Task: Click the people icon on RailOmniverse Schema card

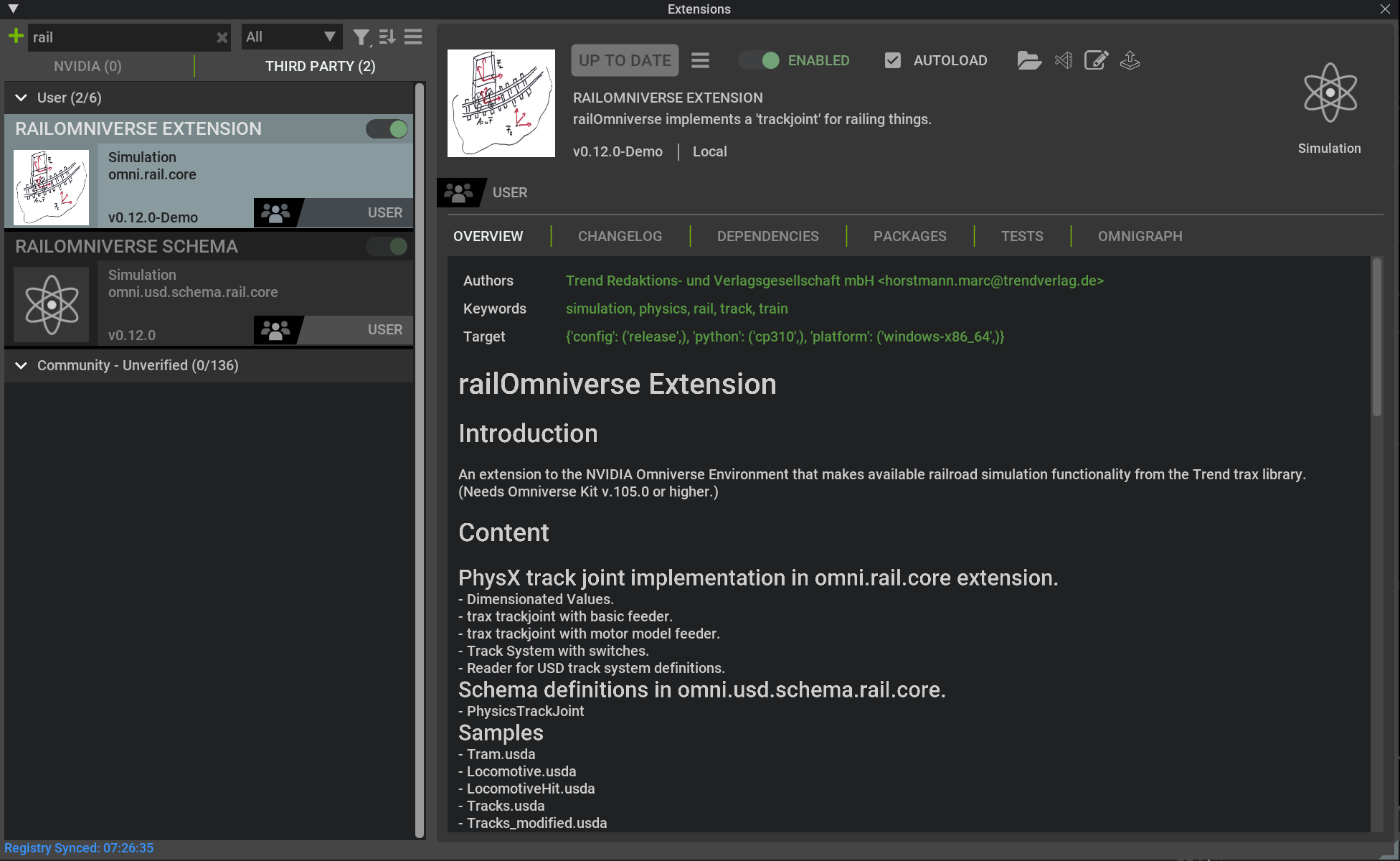Action: point(275,329)
